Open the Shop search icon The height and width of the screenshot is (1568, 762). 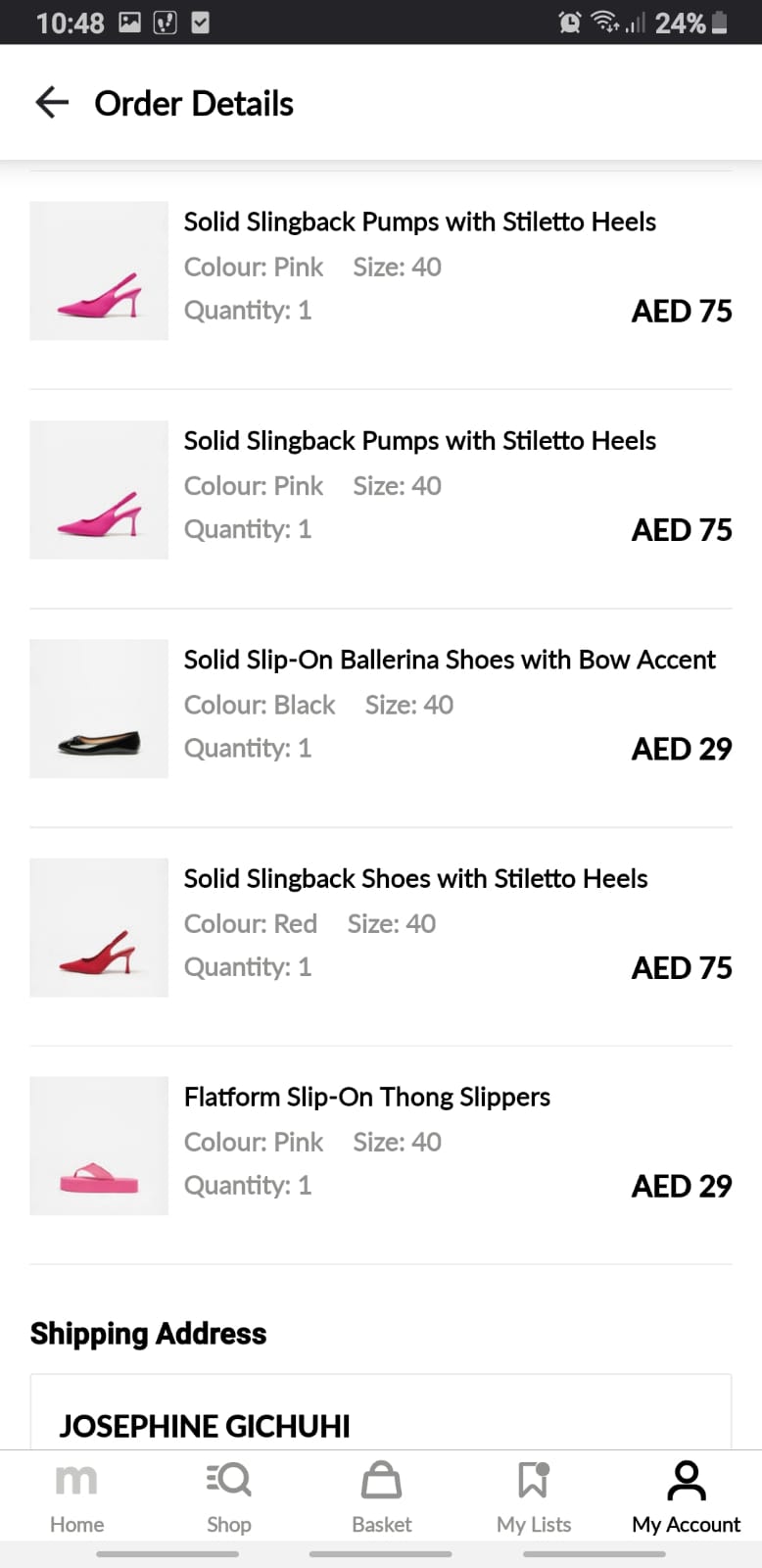(229, 1481)
